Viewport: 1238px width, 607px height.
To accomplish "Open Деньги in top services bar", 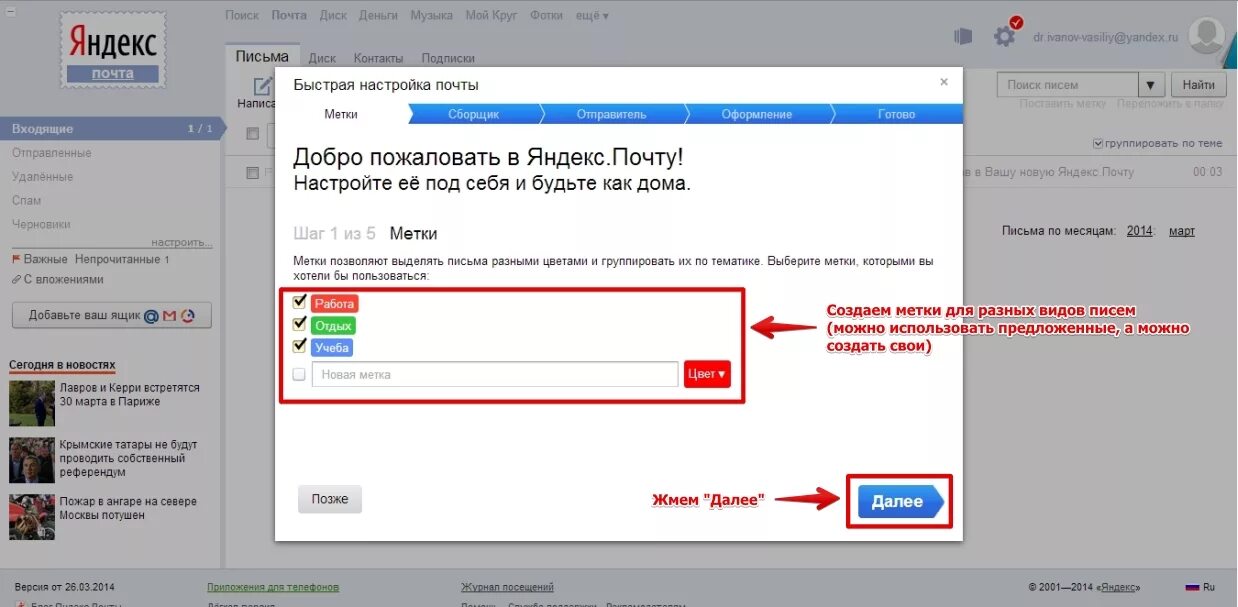I will click(x=378, y=15).
